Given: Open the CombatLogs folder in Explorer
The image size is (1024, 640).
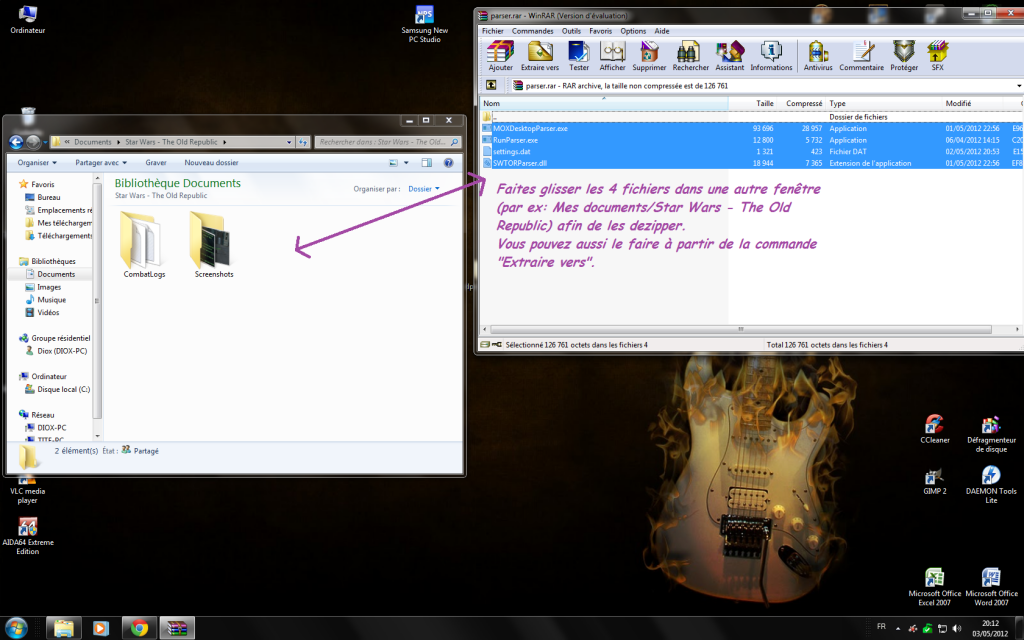Looking at the screenshot, I should click(x=144, y=245).
